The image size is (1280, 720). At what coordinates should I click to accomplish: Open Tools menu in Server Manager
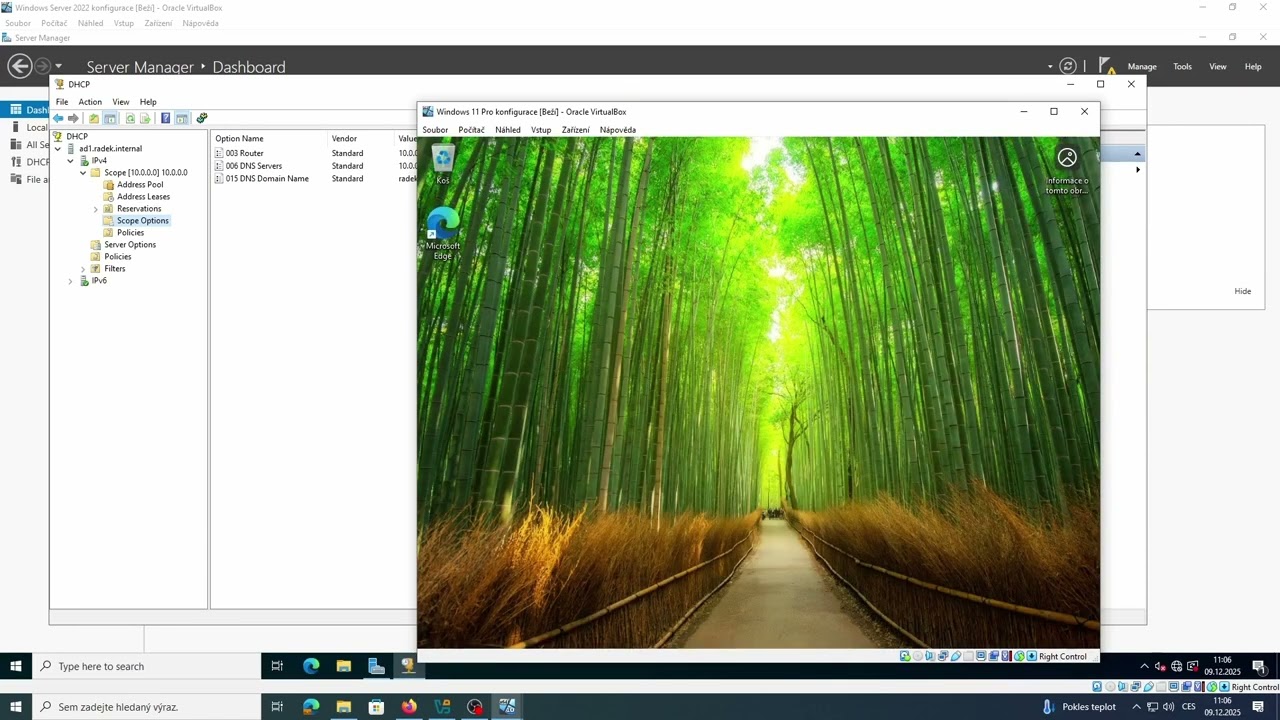pyautogui.click(x=1182, y=67)
